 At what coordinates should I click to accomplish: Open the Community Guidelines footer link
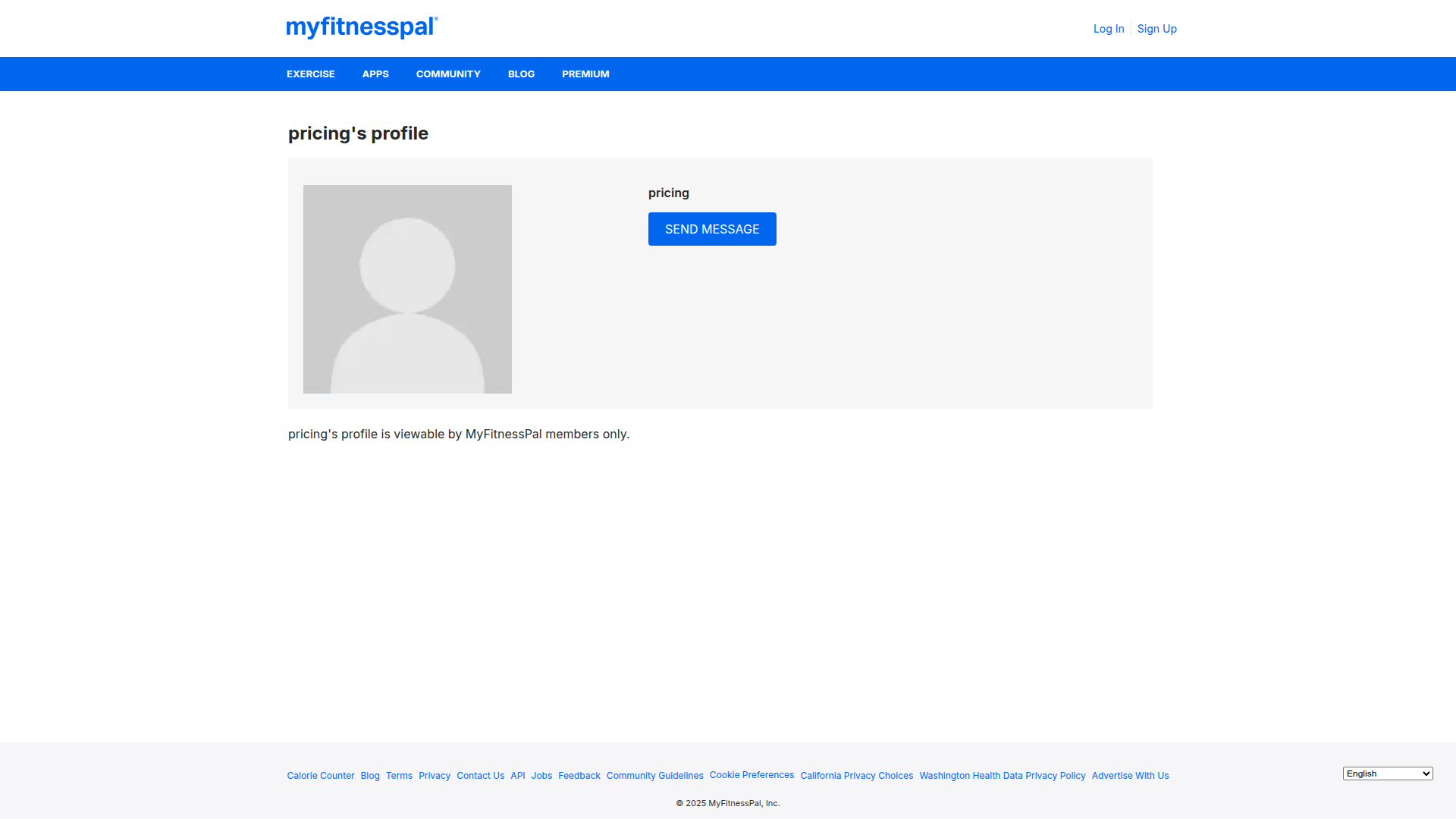[x=655, y=776]
